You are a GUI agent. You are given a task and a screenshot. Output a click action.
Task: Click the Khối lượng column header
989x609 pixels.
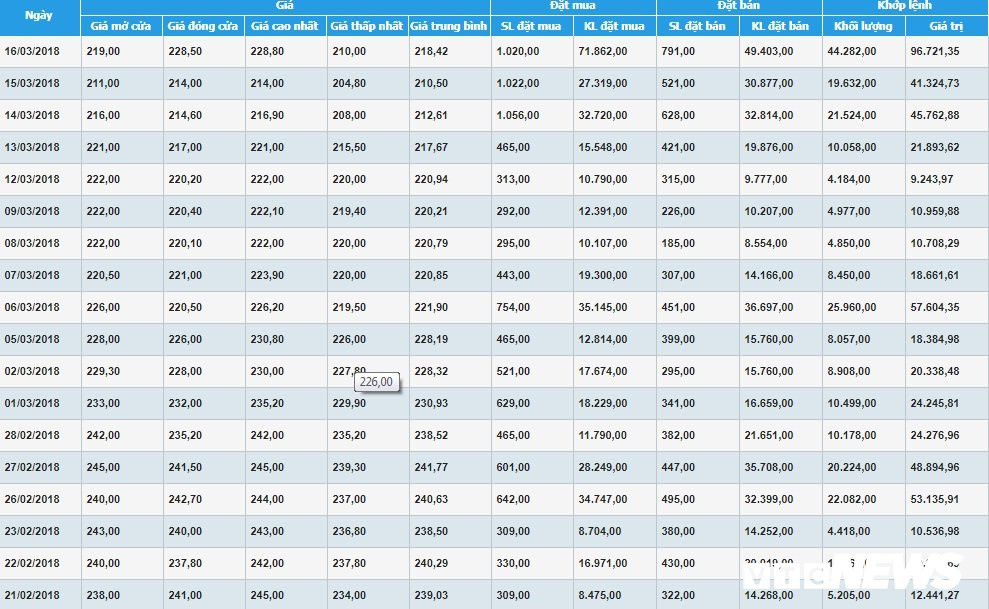coord(862,26)
